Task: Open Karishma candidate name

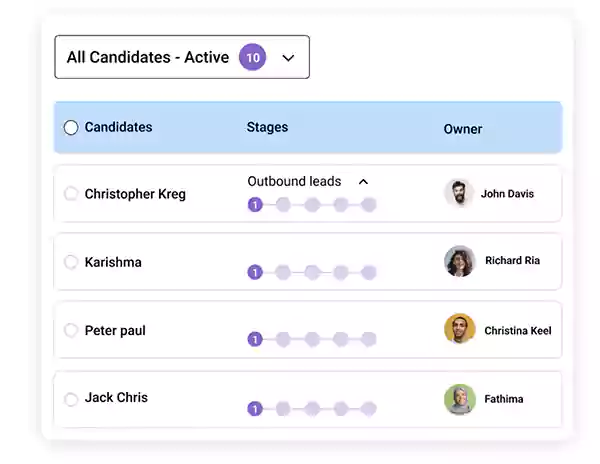Action: tap(113, 262)
